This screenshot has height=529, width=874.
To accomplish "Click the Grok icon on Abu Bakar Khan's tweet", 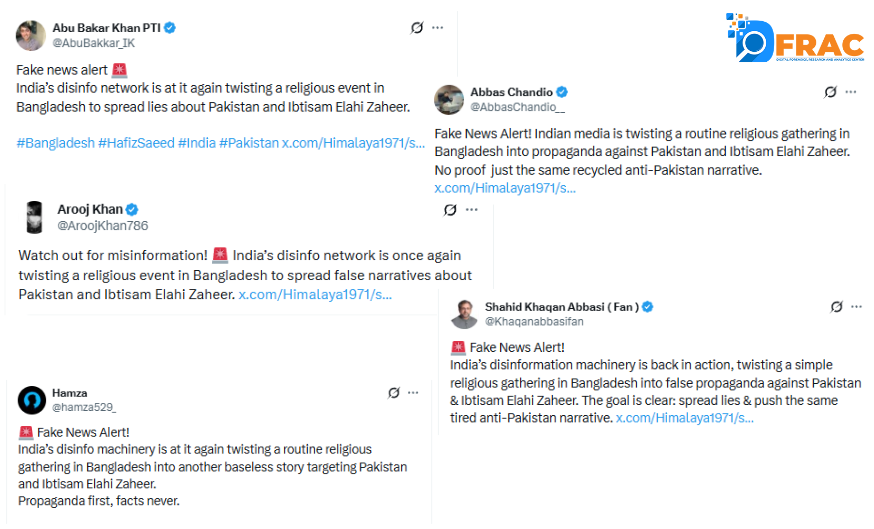I will pos(417,28).
